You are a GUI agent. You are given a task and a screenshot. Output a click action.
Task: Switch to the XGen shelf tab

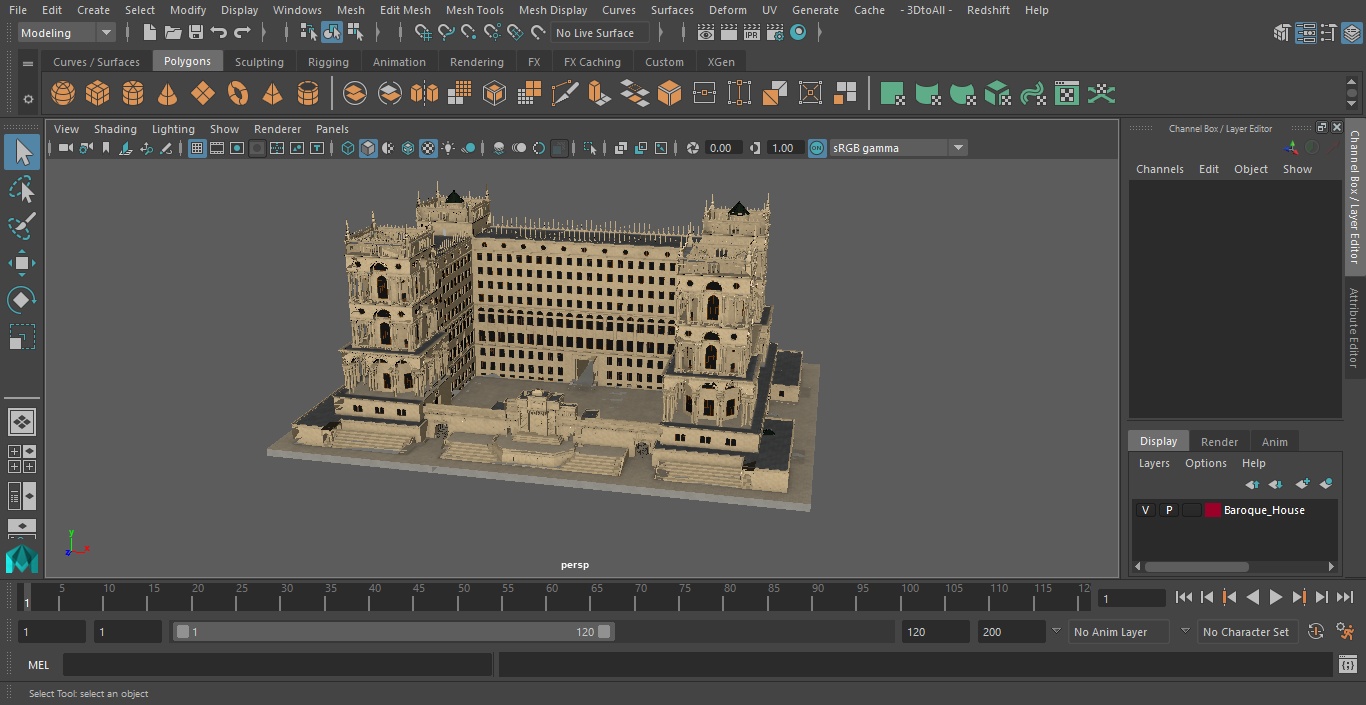pos(721,62)
